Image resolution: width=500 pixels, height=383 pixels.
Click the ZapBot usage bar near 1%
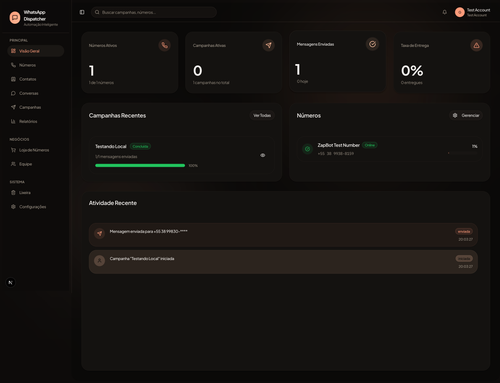pos(463,153)
